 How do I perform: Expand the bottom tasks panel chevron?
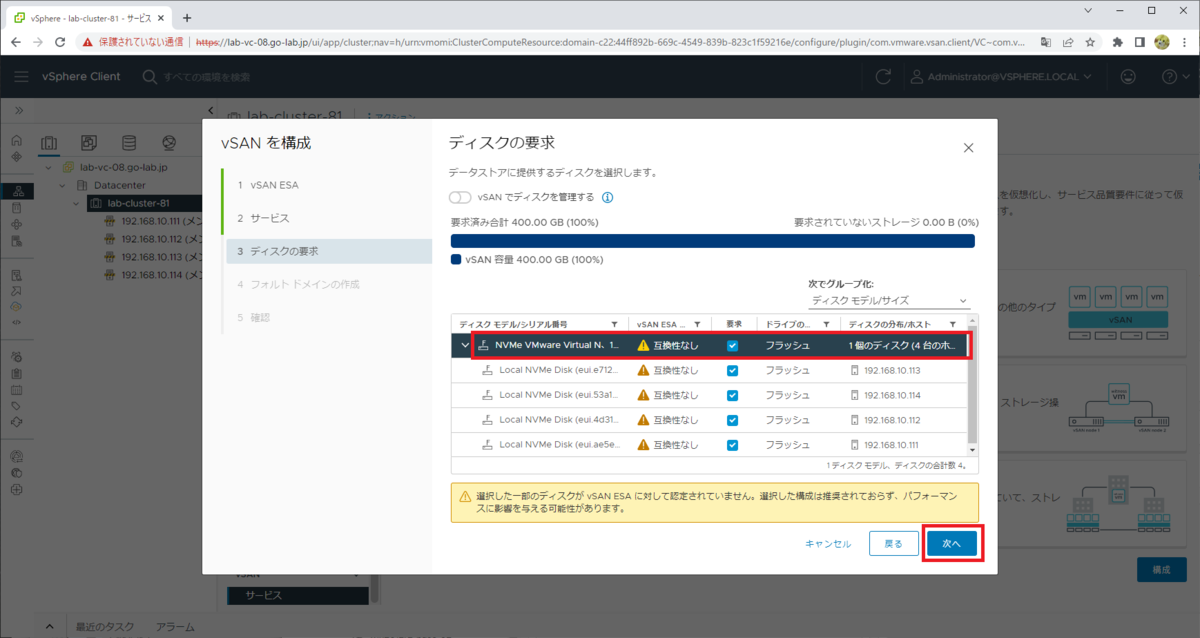(52, 627)
